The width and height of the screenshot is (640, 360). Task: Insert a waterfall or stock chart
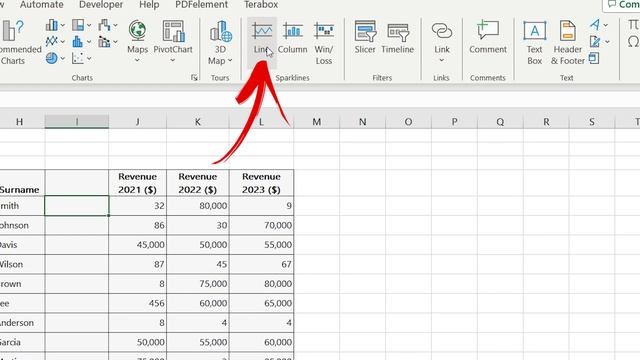click(104, 25)
